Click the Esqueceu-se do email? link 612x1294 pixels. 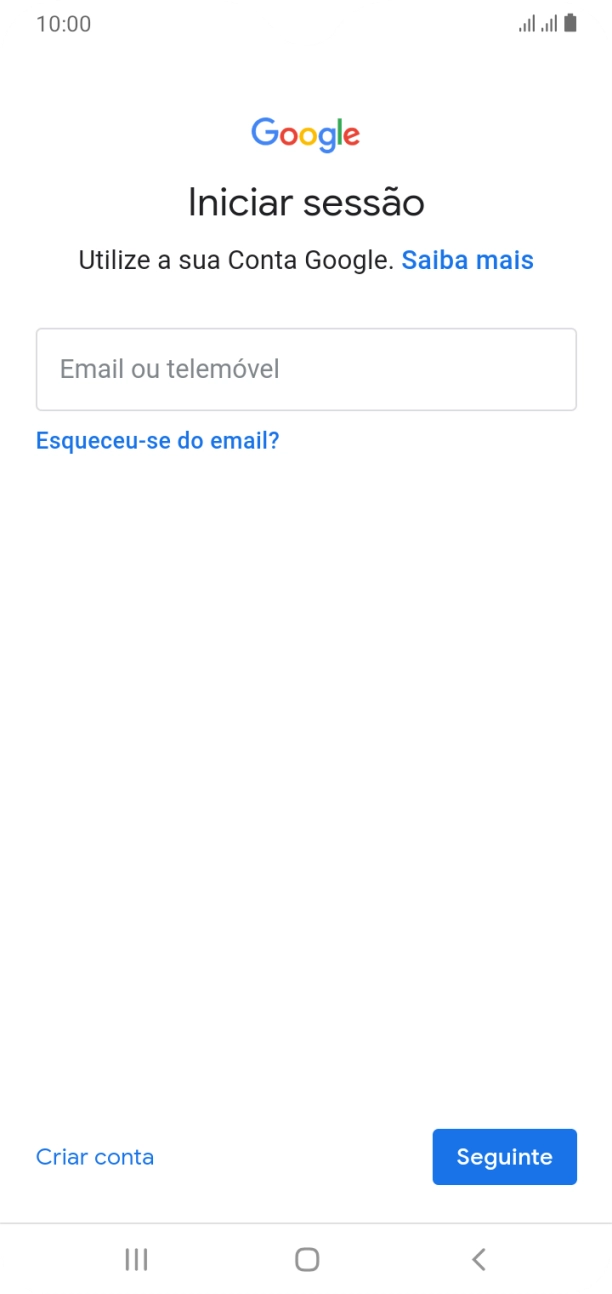(157, 440)
